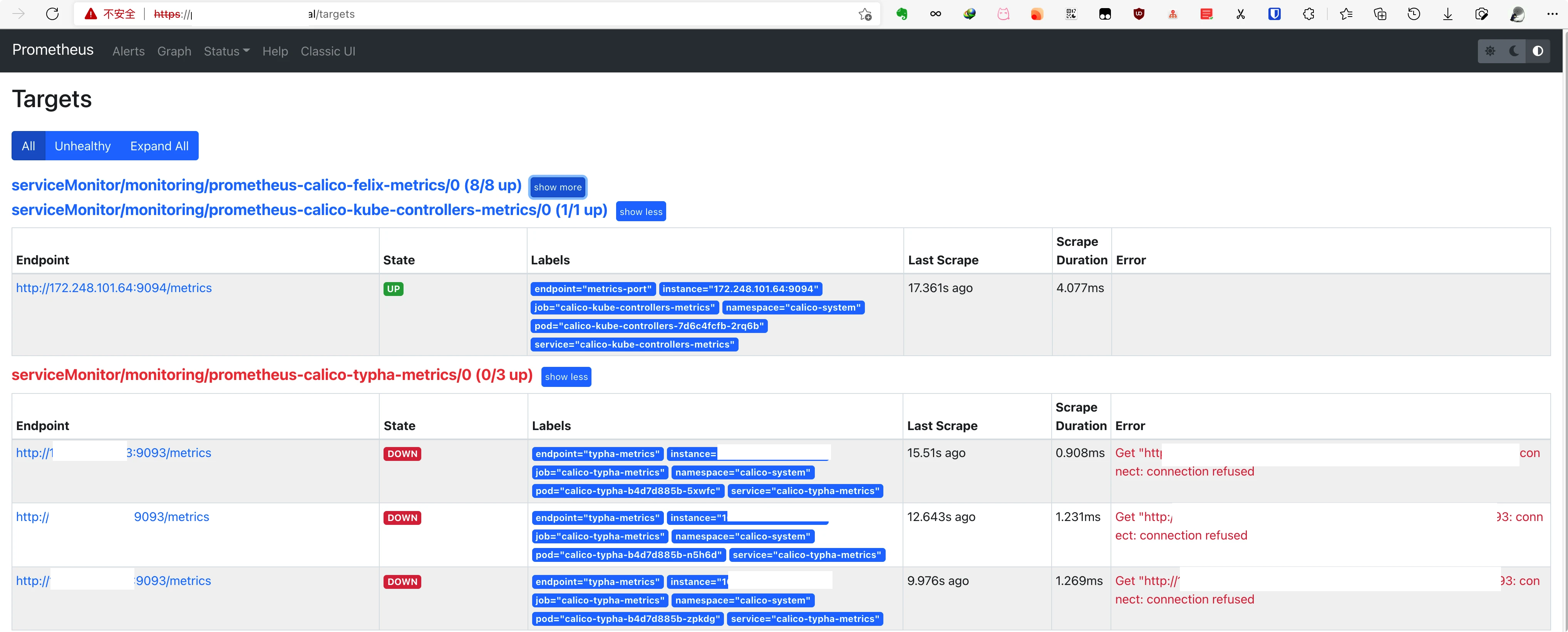Switch to light theme sun icon
Screen dimensions: 1568x632
pyautogui.click(x=1489, y=51)
